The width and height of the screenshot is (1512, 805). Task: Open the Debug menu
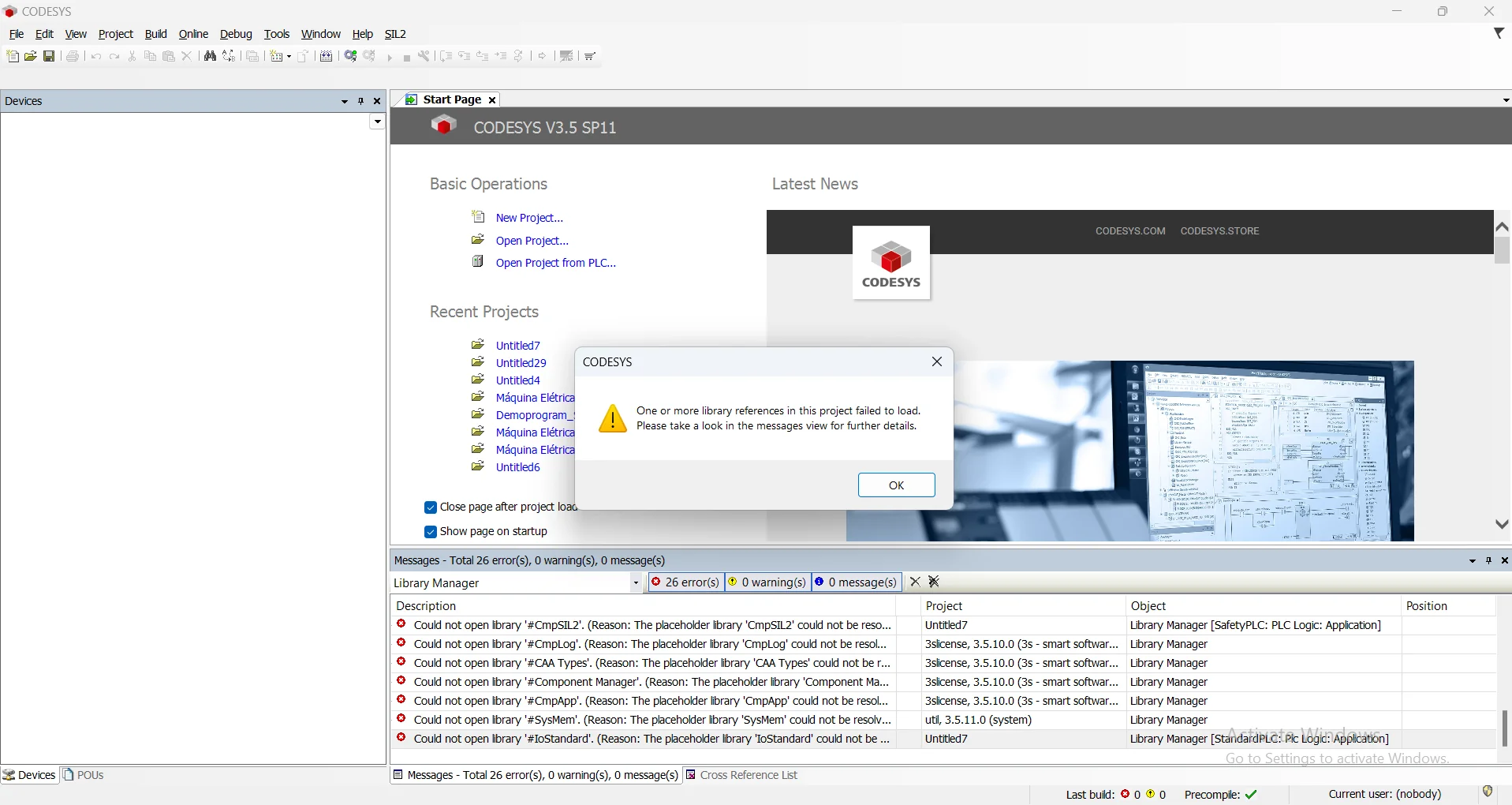point(236,34)
